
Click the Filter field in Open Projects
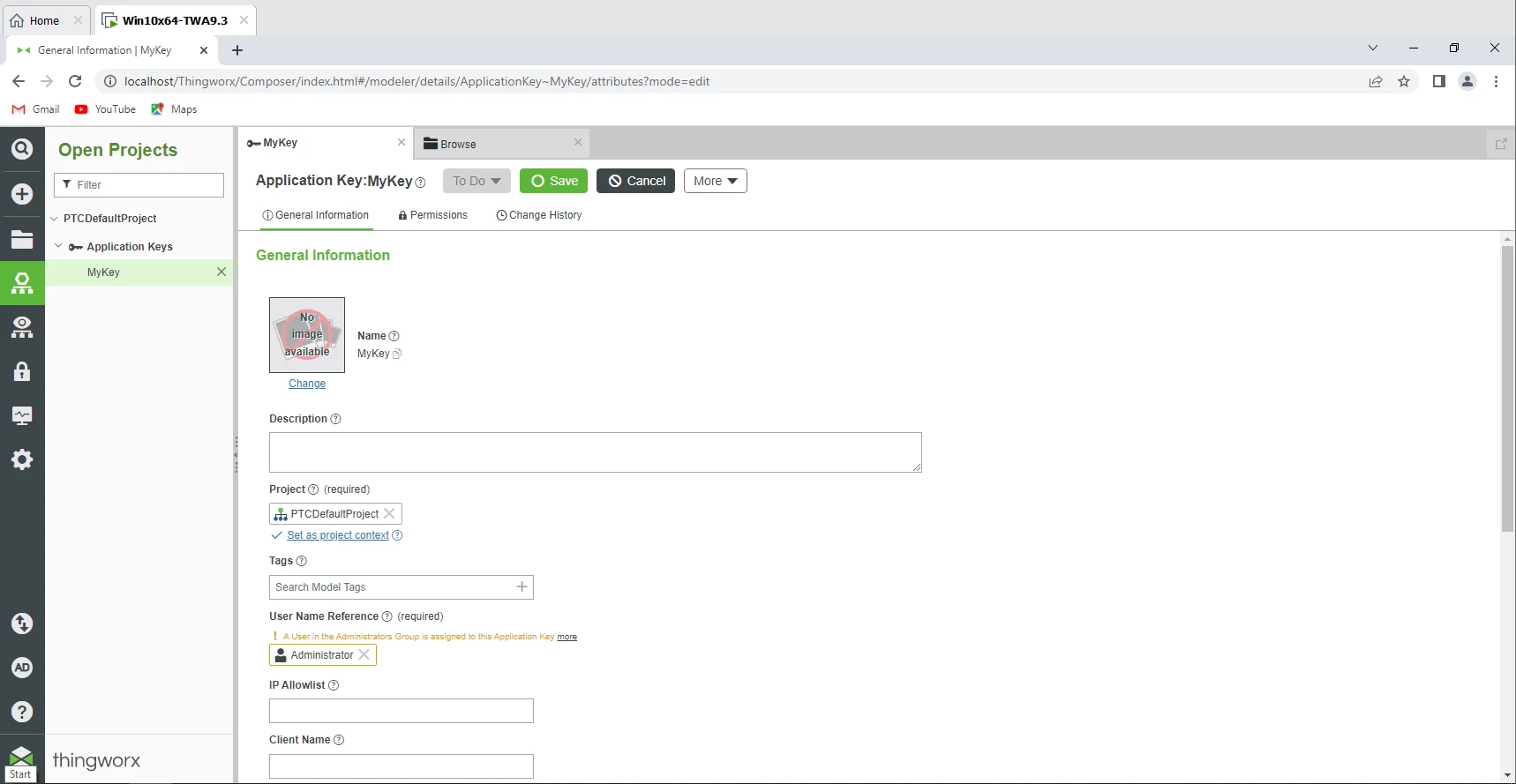click(x=139, y=184)
